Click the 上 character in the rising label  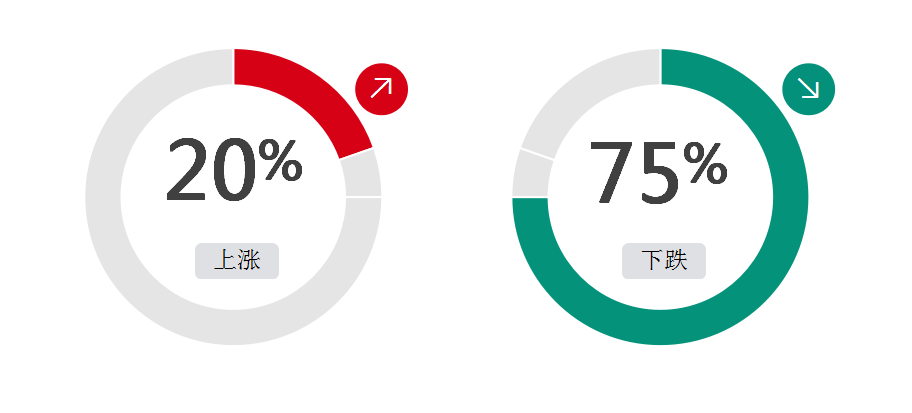225,261
